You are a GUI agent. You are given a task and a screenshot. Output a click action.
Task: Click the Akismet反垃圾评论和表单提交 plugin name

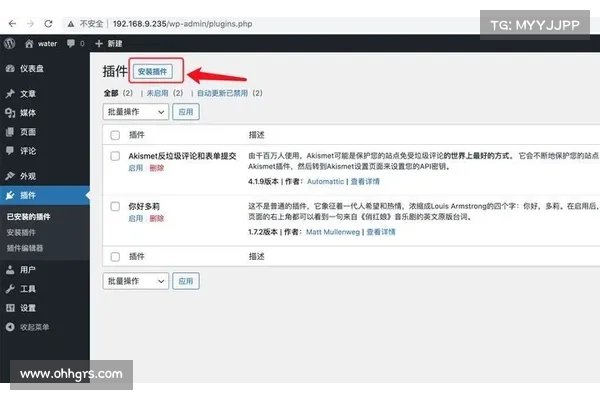pos(182,156)
